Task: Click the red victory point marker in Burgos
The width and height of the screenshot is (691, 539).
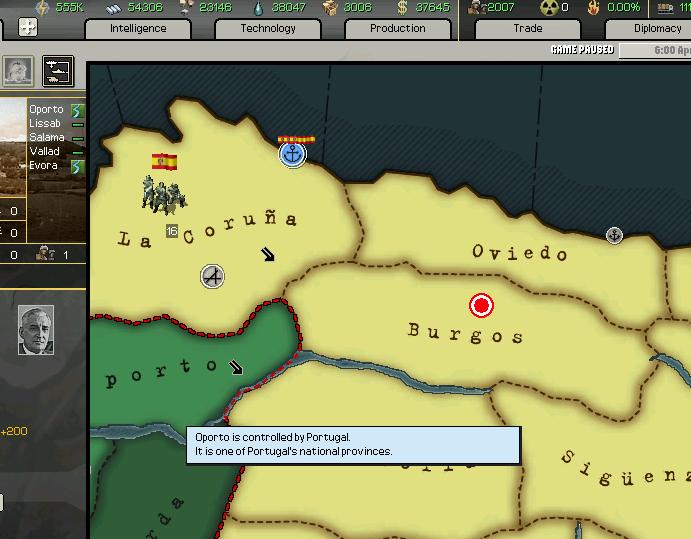Action: click(482, 305)
